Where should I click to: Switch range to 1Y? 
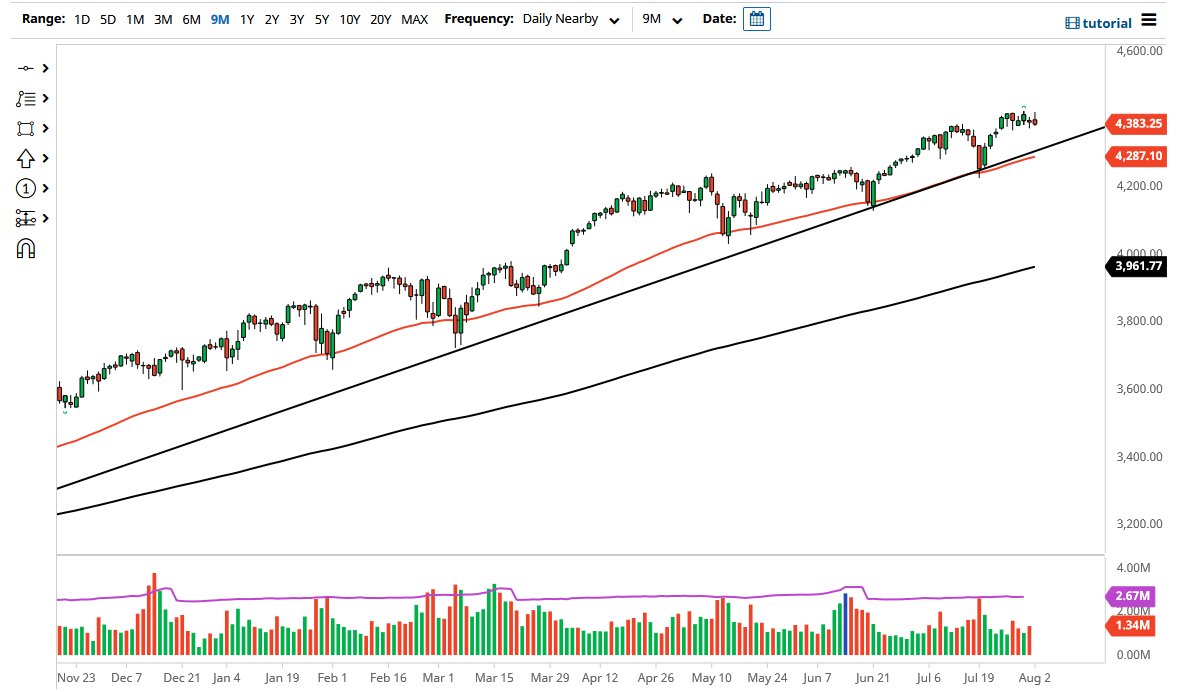(x=247, y=18)
